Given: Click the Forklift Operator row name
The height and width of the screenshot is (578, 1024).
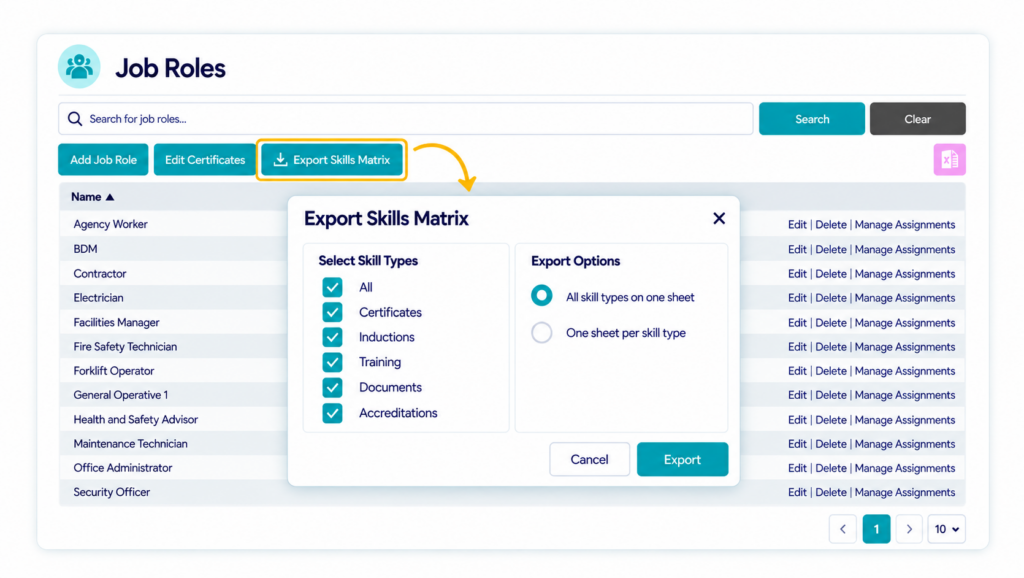Looking at the screenshot, I should pos(114,371).
